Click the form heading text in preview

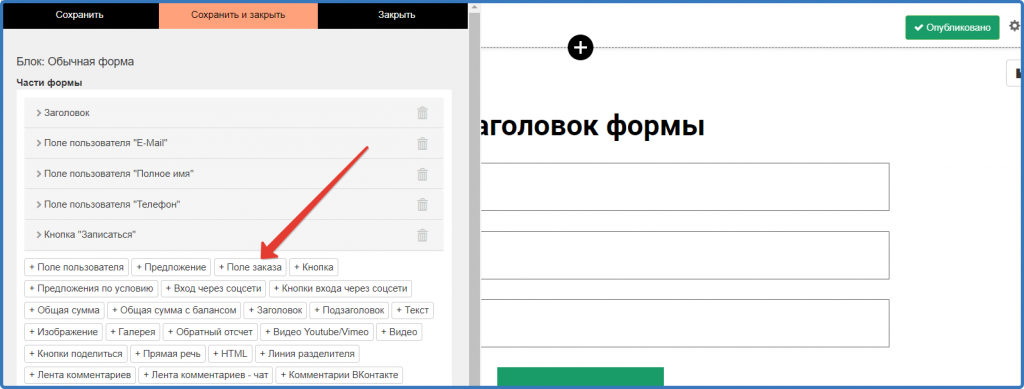click(592, 126)
